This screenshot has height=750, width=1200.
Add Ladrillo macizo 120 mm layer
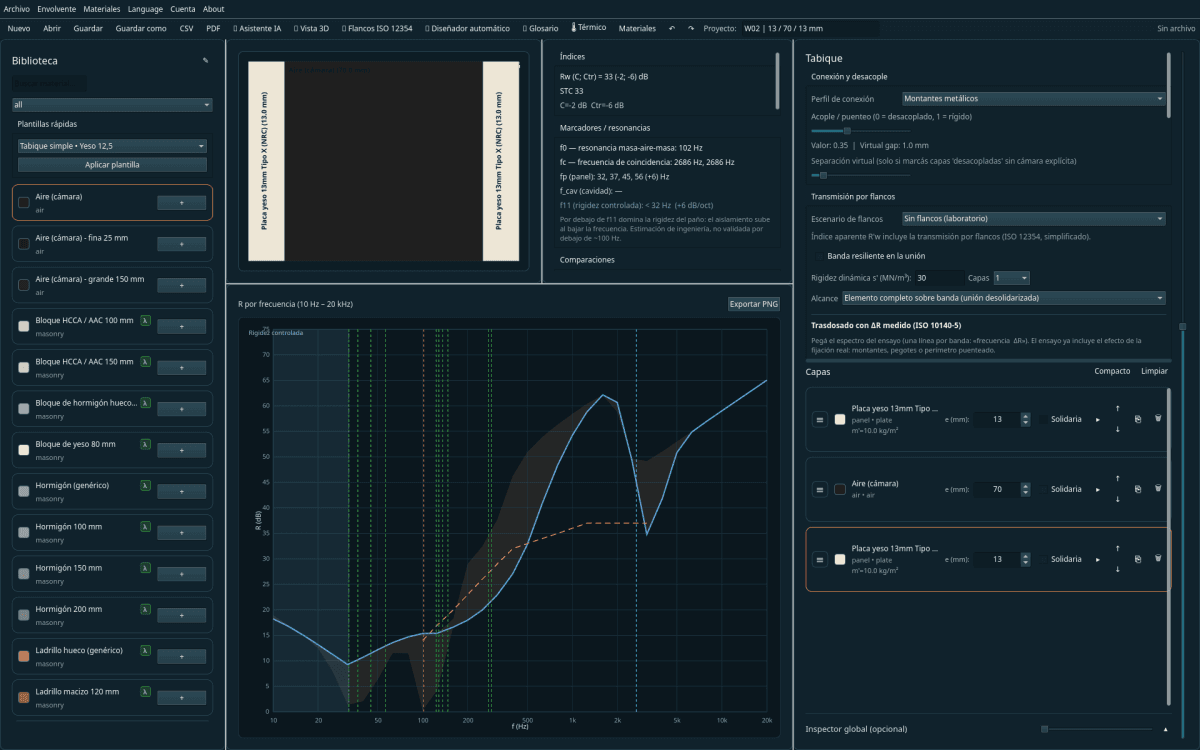coord(182,697)
